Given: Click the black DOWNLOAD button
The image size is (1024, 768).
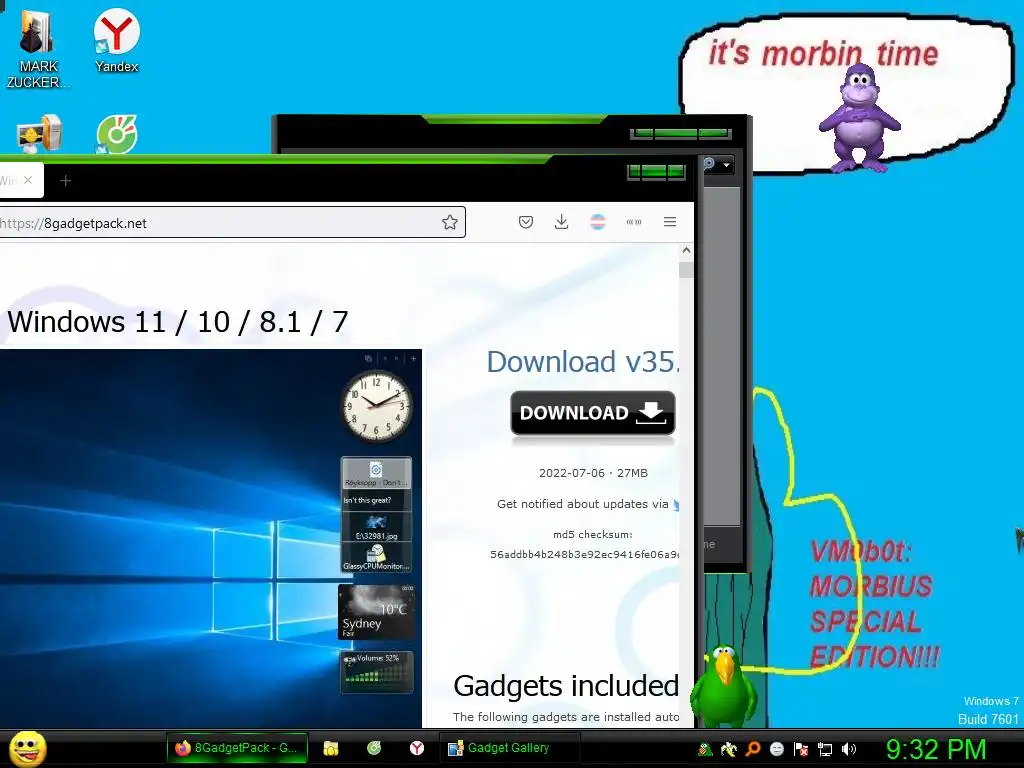Looking at the screenshot, I should tap(592, 413).
